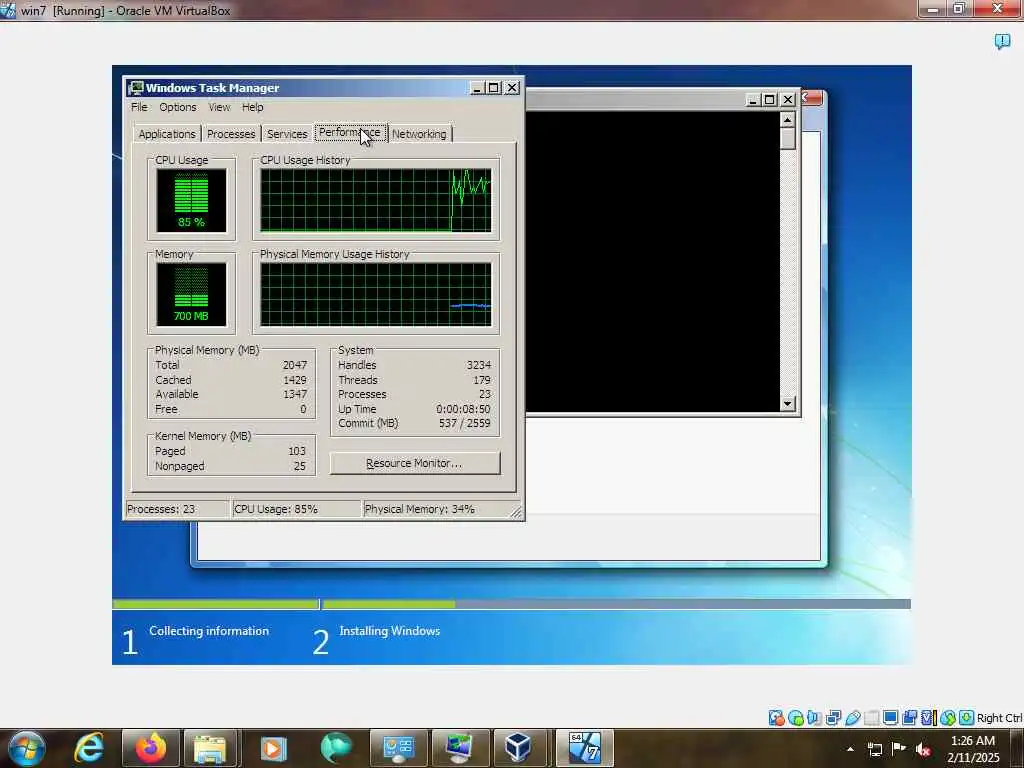Click the CPU Usage 85% gauge
The width and height of the screenshot is (1024, 768).
pos(191,200)
